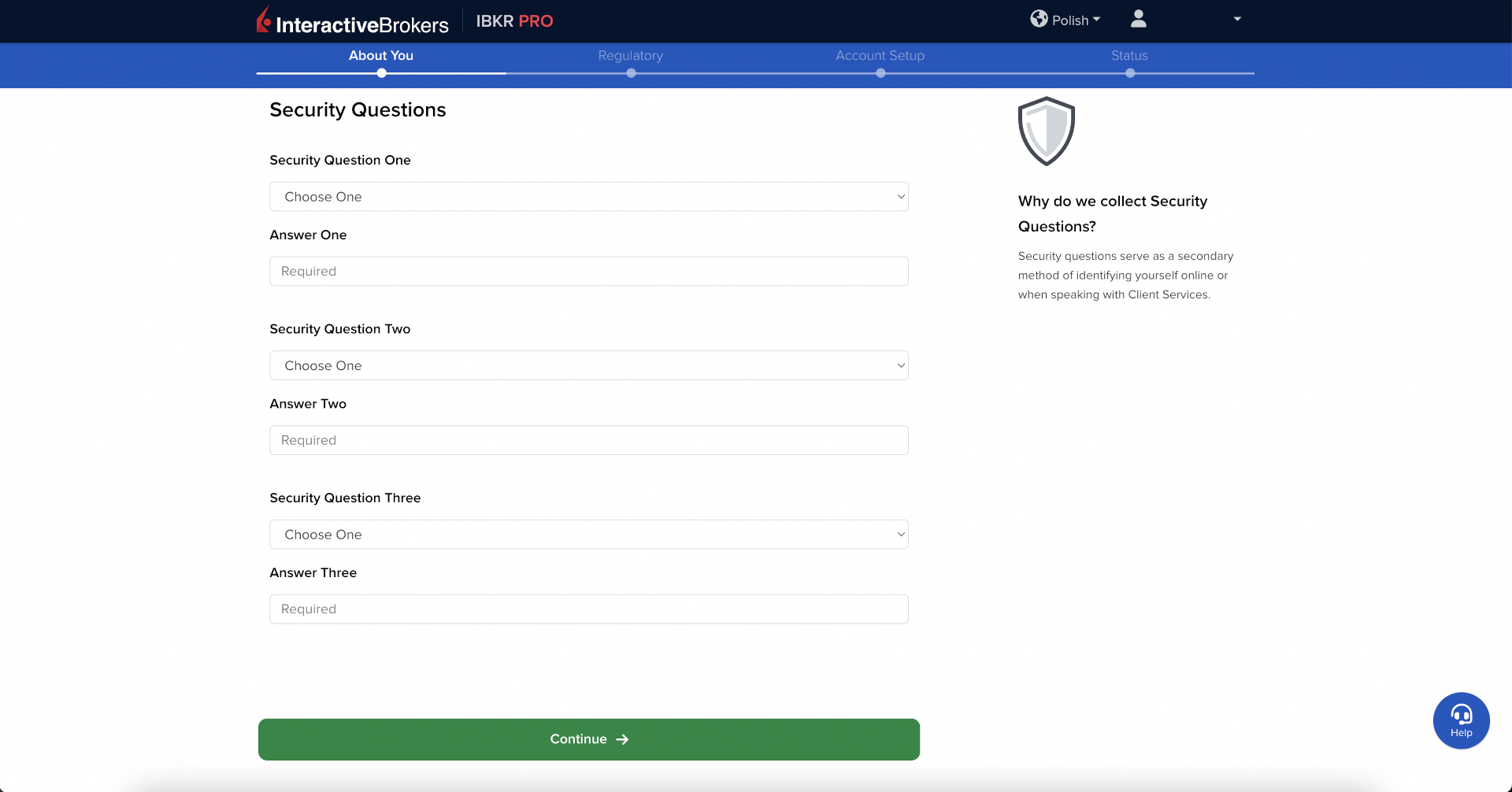Viewport: 1512px width, 792px height.
Task: Click the security shield icon
Action: tap(1046, 131)
